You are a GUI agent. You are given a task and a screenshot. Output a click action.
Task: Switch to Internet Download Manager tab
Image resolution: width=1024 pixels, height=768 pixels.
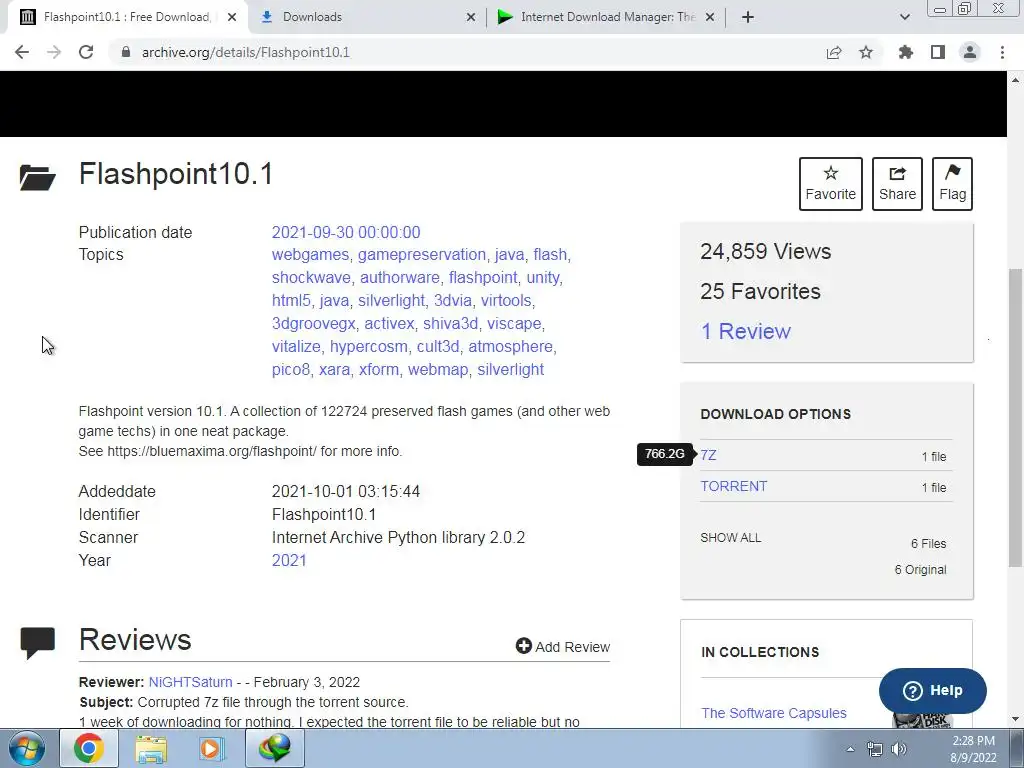click(607, 17)
